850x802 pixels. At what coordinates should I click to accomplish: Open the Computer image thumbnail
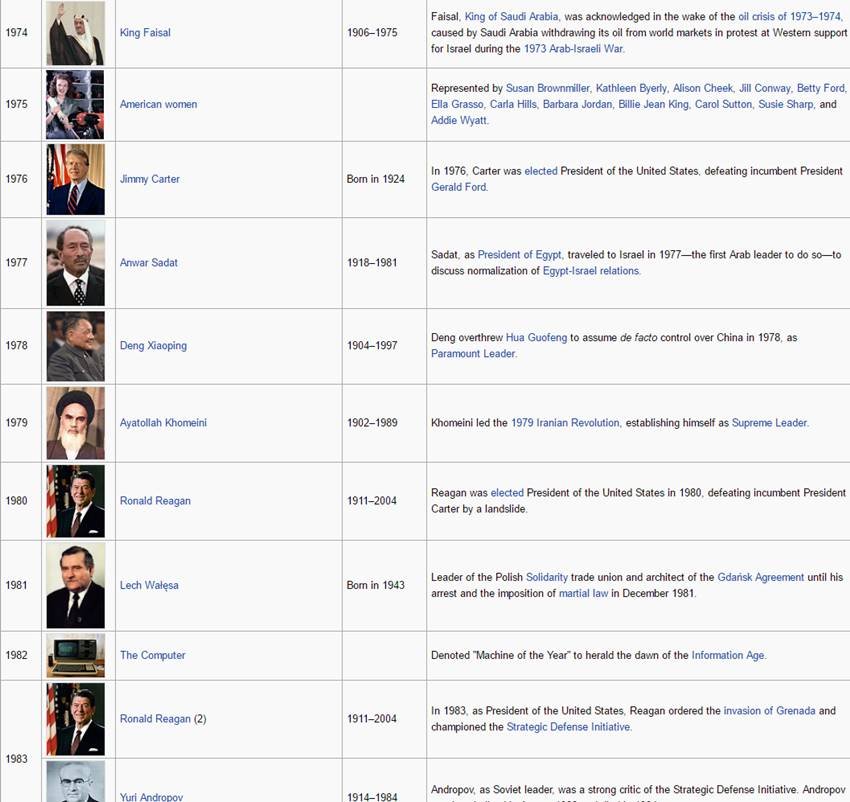coord(75,655)
